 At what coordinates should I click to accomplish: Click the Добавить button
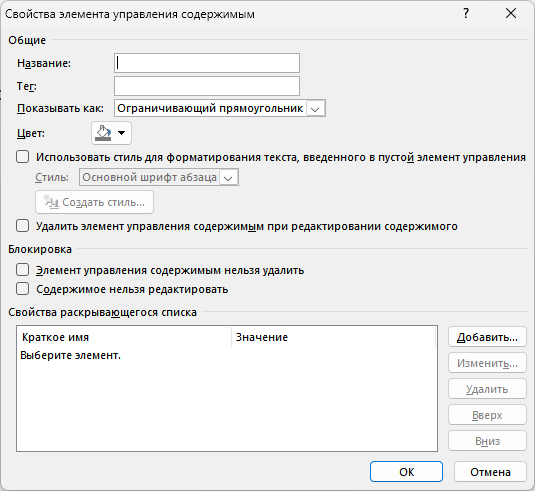[487, 337]
